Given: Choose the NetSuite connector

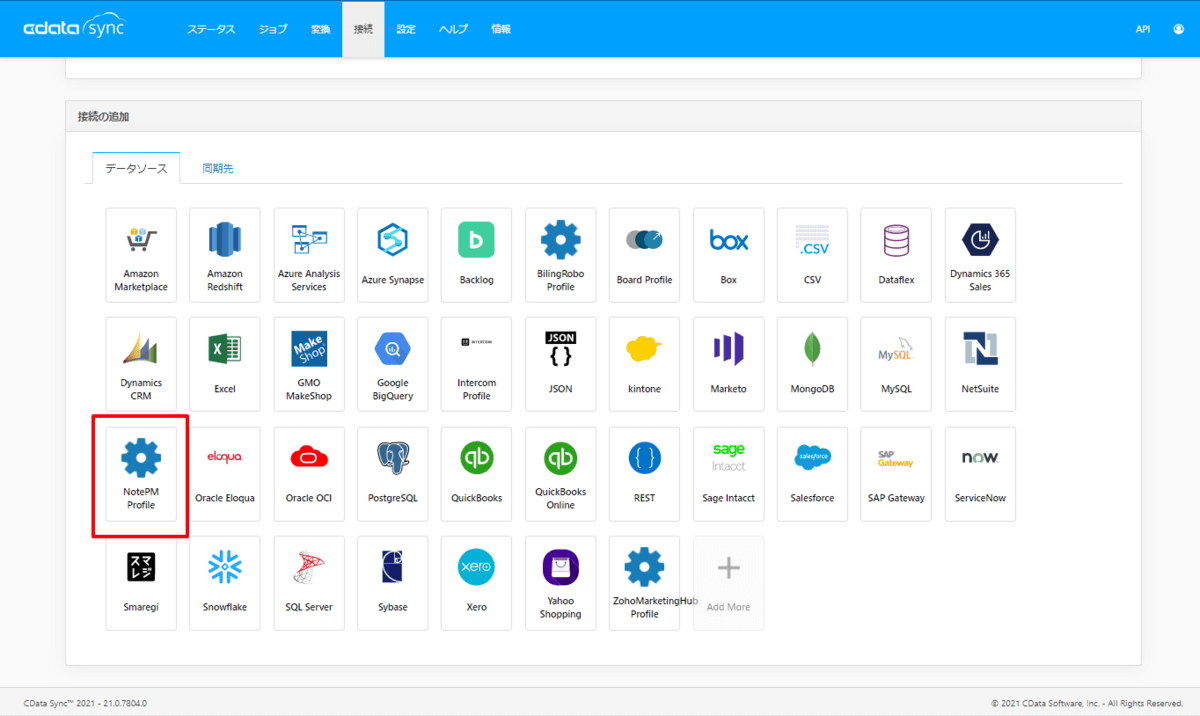Looking at the screenshot, I should [x=981, y=364].
